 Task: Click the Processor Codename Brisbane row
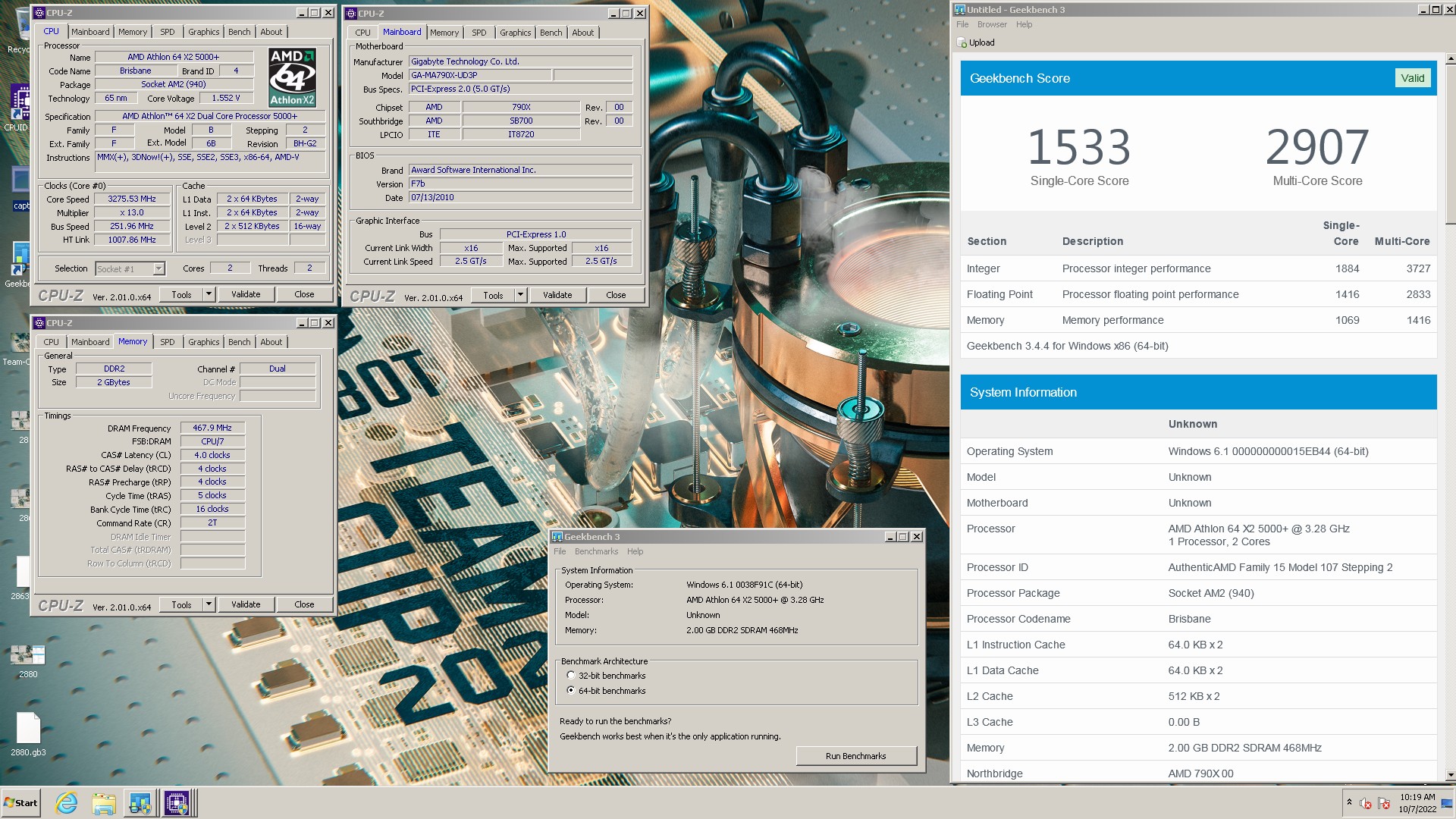[1198, 619]
